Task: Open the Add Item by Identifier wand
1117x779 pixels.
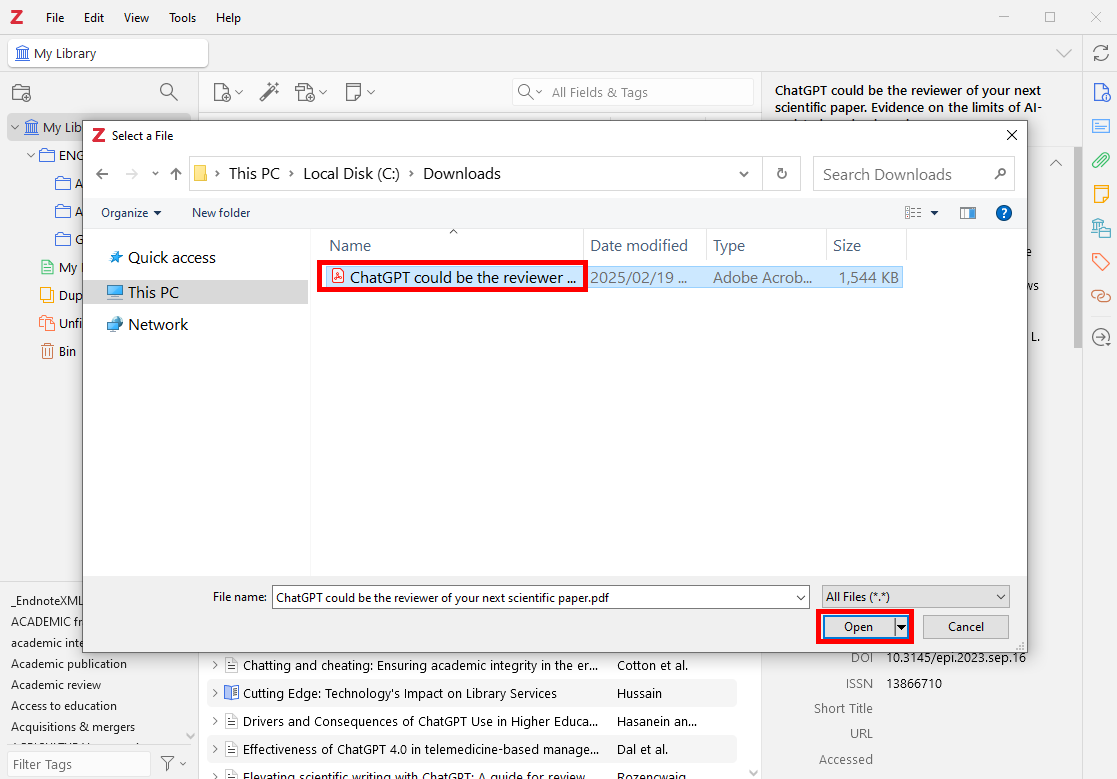Action: pos(269,92)
